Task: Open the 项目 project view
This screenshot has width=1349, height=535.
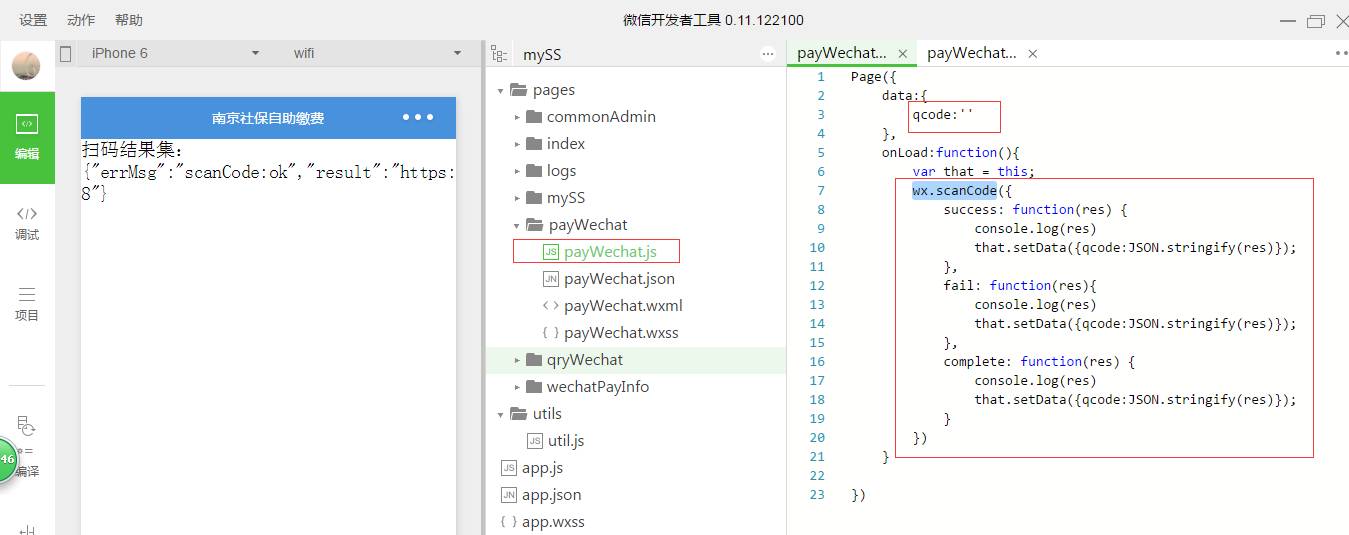Action: pos(27,304)
